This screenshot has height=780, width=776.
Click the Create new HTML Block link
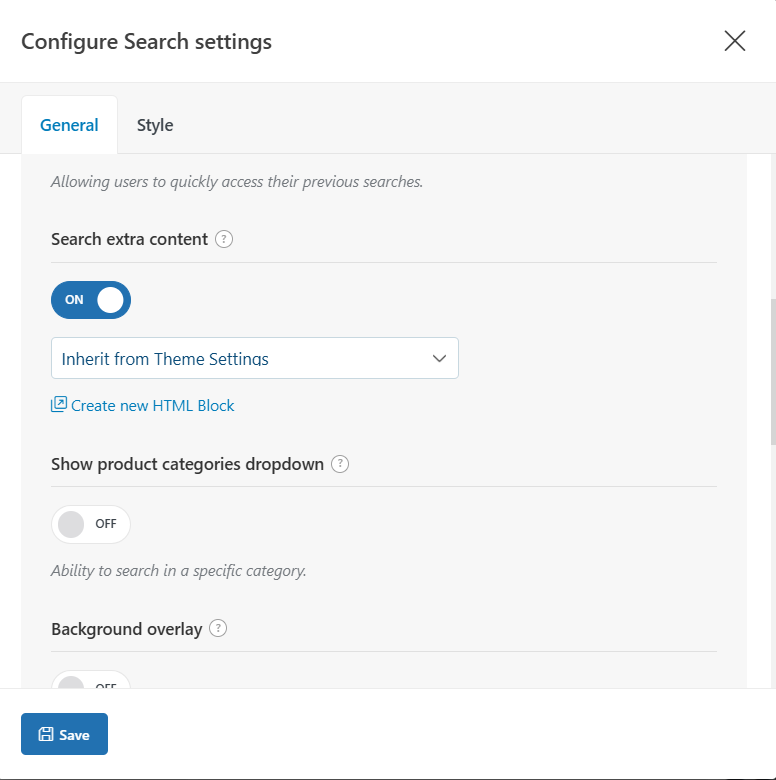click(153, 405)
